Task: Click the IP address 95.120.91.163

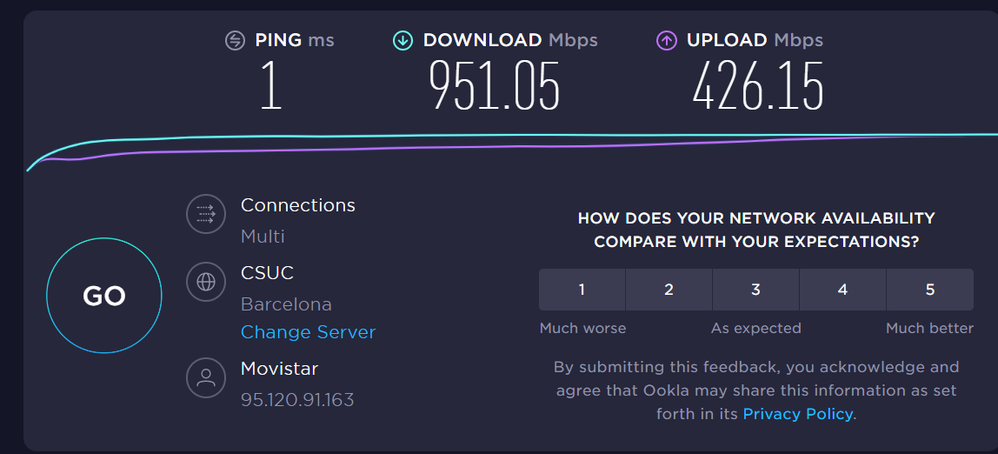Action: pos(297,400)
